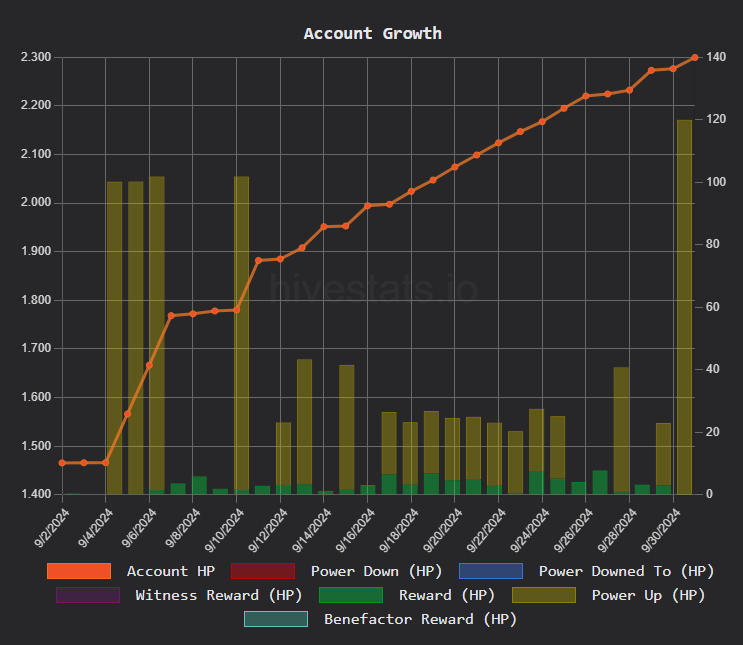This screenshot has height=645, width=743.
Task: Click the 9/16/2024 x-axis date label
Action: pyautogui.click(x=355, y=530)
